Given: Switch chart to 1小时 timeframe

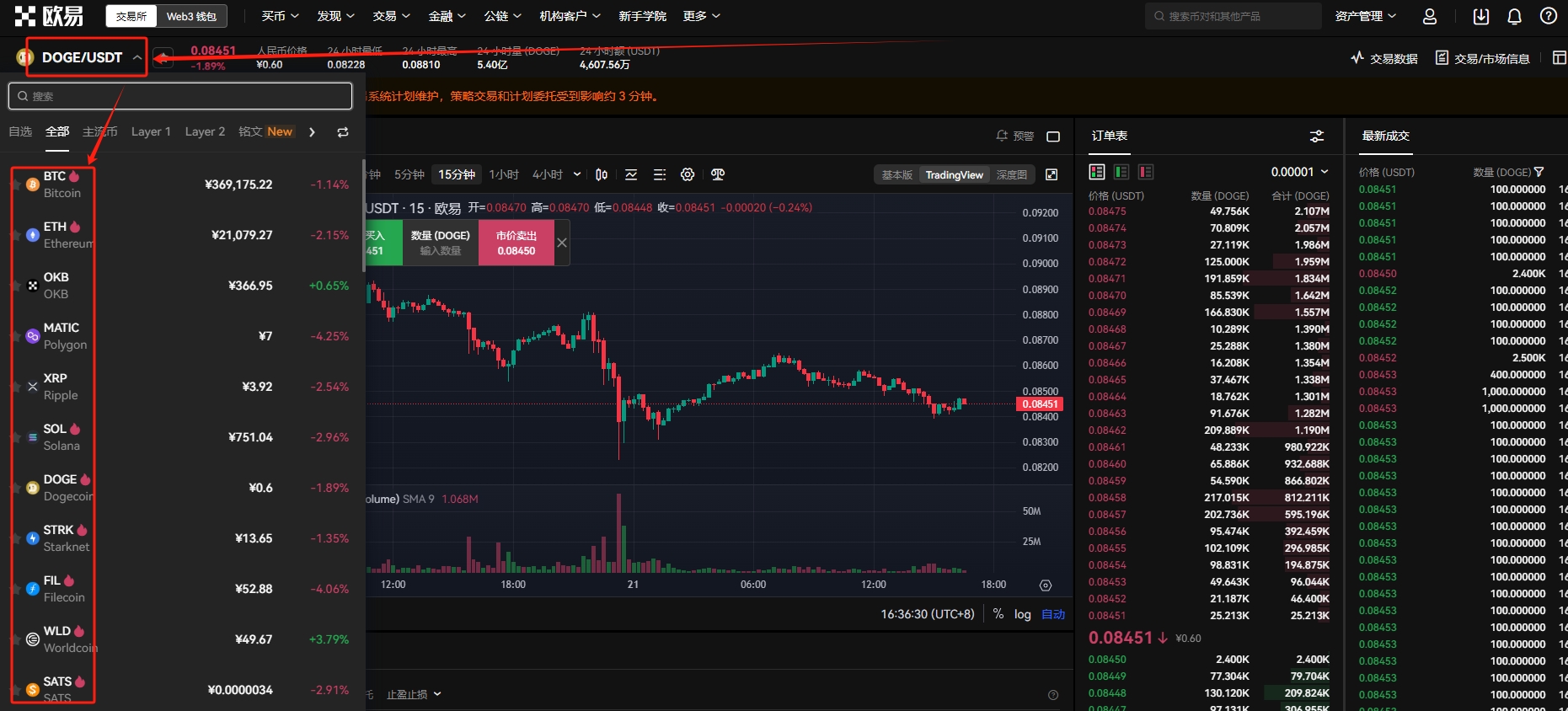Looking at the screenshot, I should point(504,174).
